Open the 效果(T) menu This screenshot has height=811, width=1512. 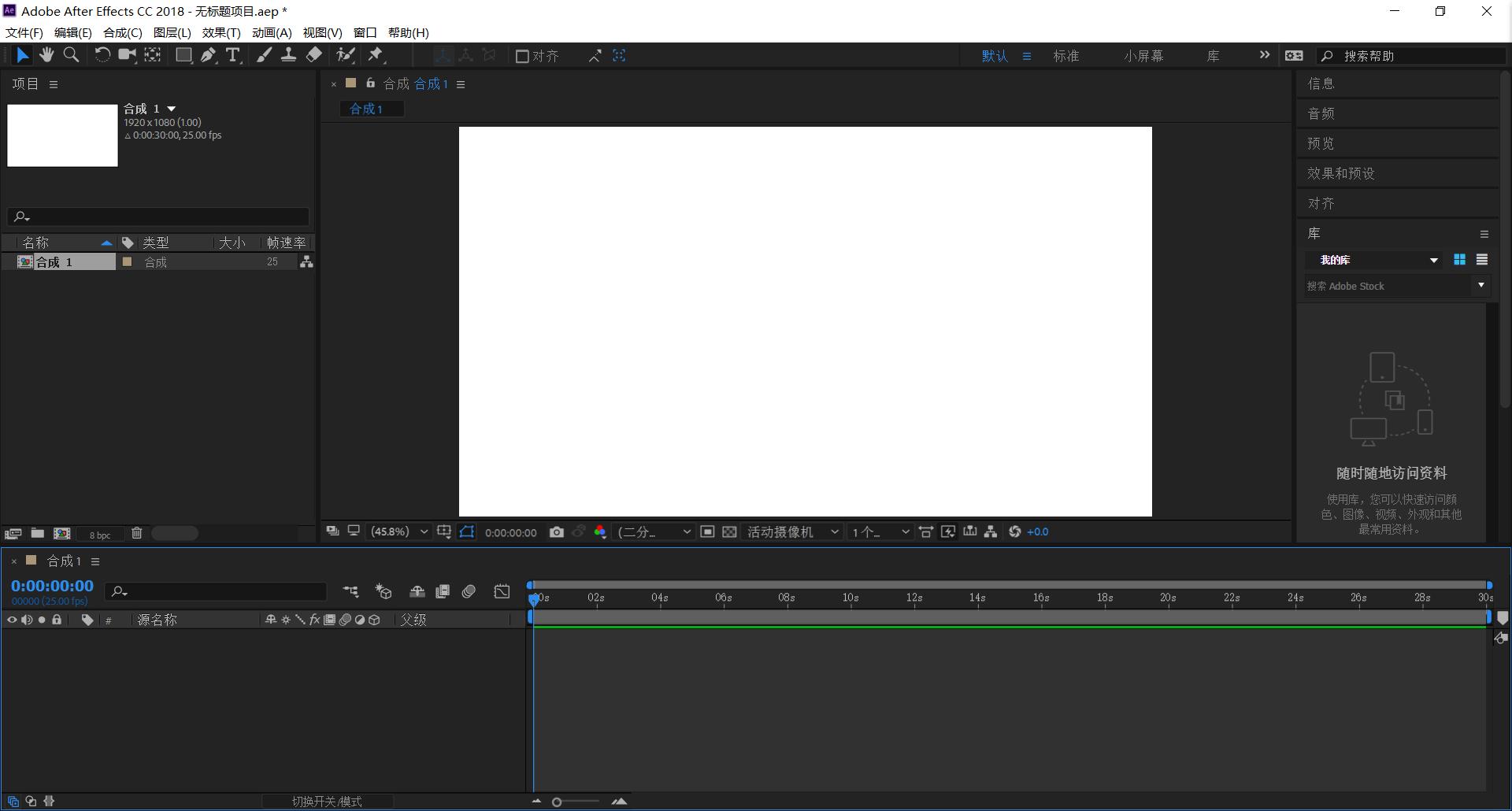coord(221,32)
